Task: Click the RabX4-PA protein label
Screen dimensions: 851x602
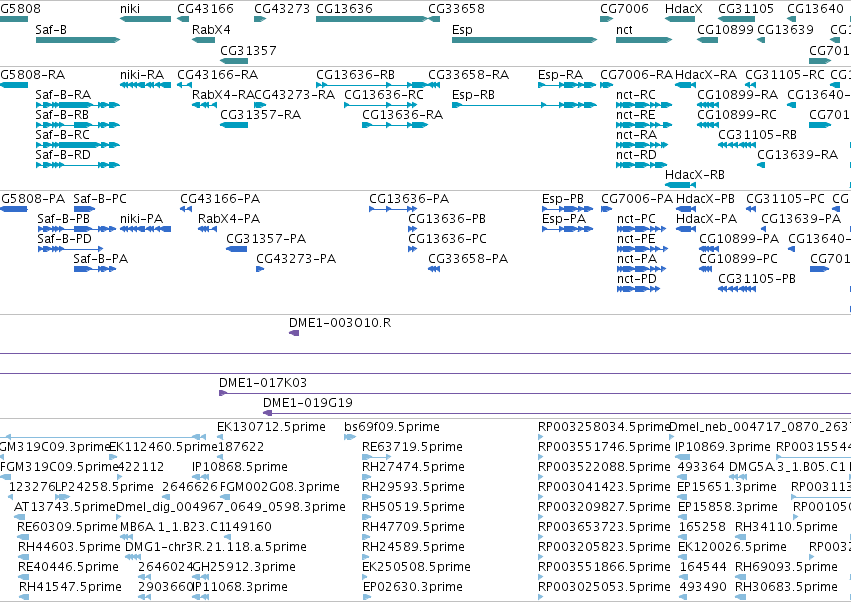Action: click(x=228, y=219)
